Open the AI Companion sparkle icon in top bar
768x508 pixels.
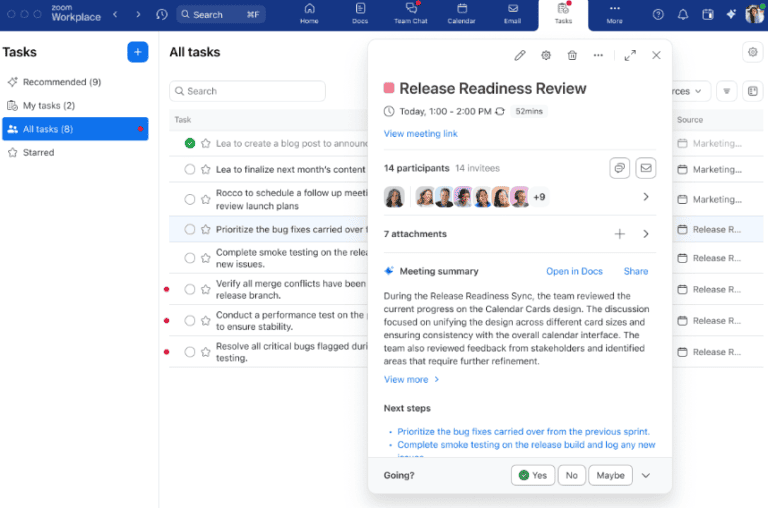731,14
